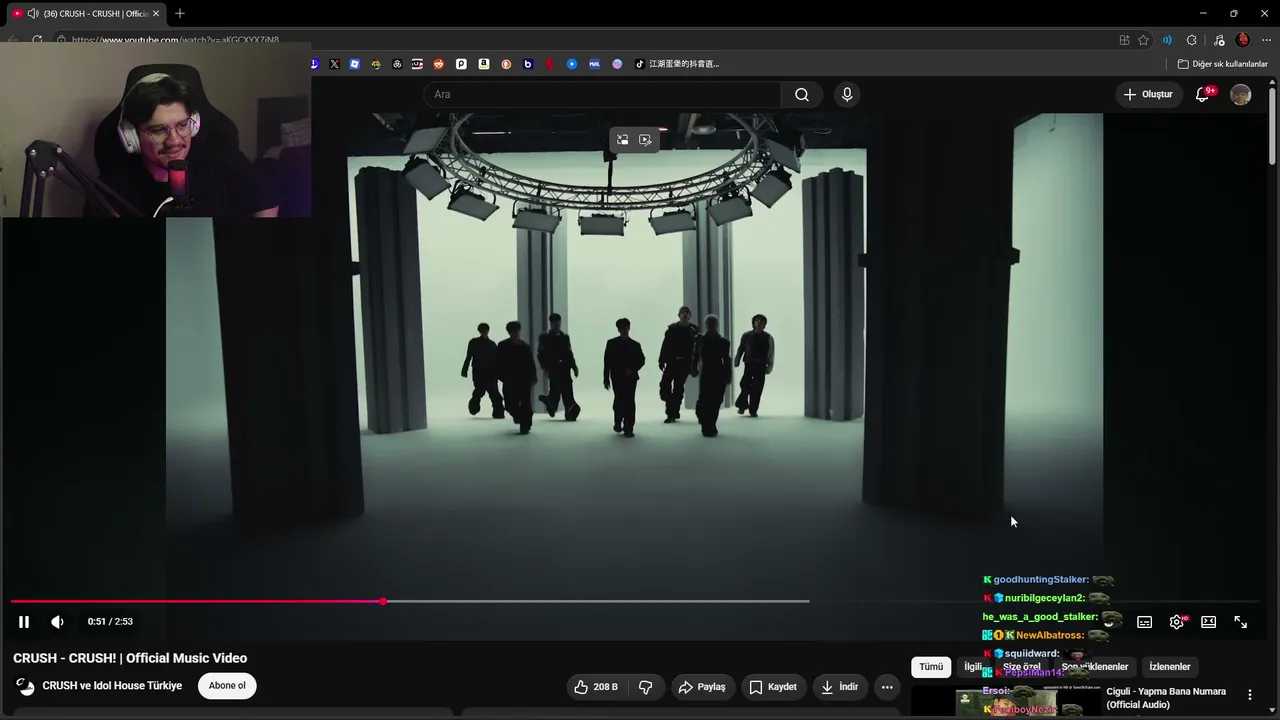Viewport: 1280px width, 720px height.
Task: Select the Son yüklenenler filter chip
Action: pyautogui.click(x=1095, y=667)
